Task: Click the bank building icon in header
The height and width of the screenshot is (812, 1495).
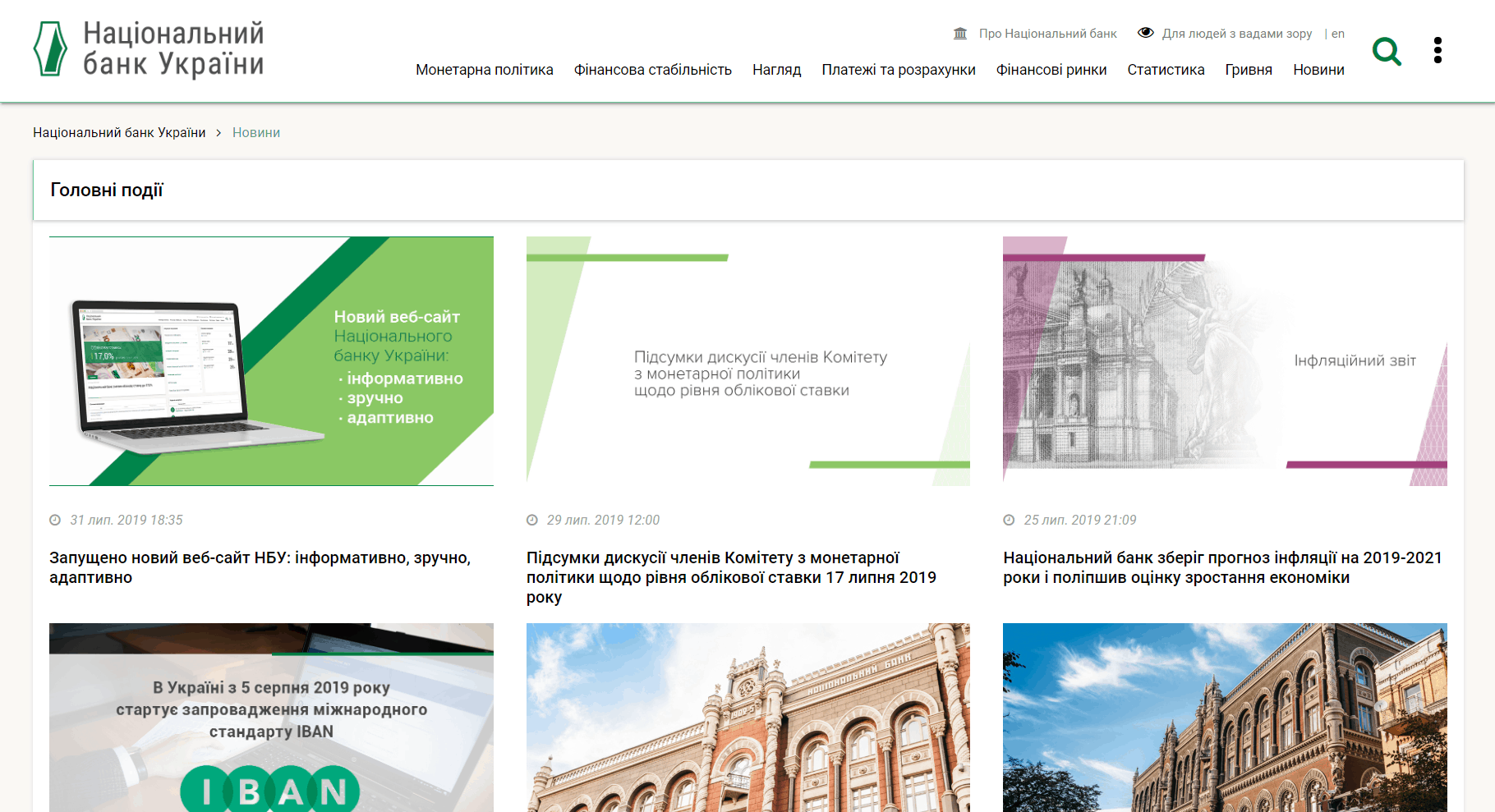Action: pyautogui.click(x=960, y=34)
